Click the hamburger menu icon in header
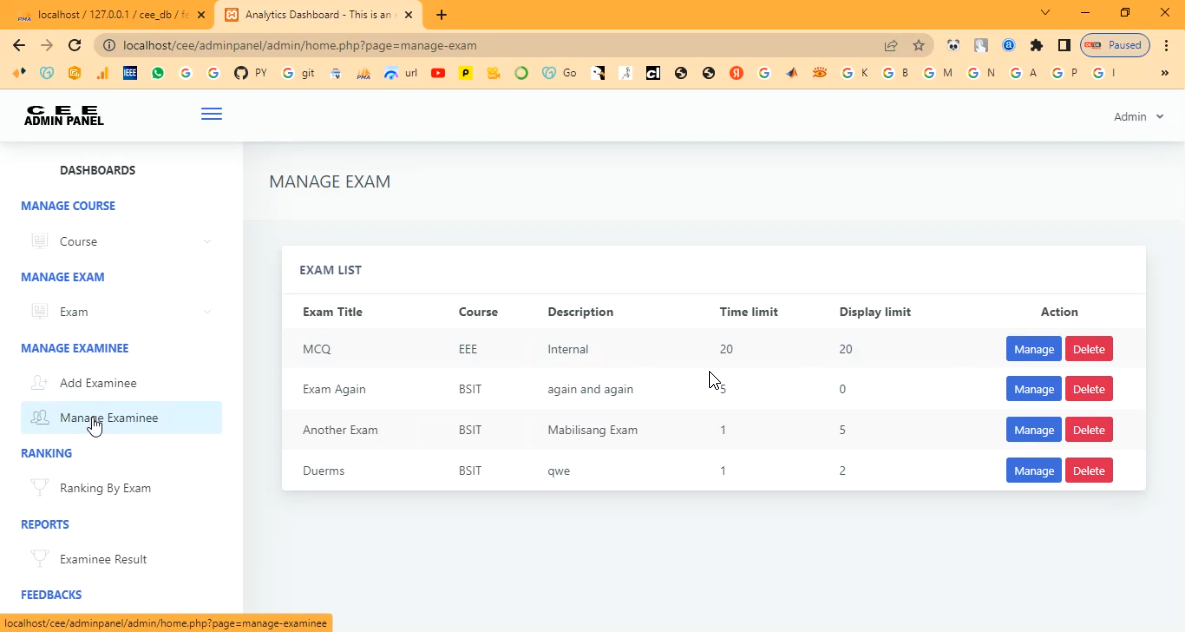 211,114
